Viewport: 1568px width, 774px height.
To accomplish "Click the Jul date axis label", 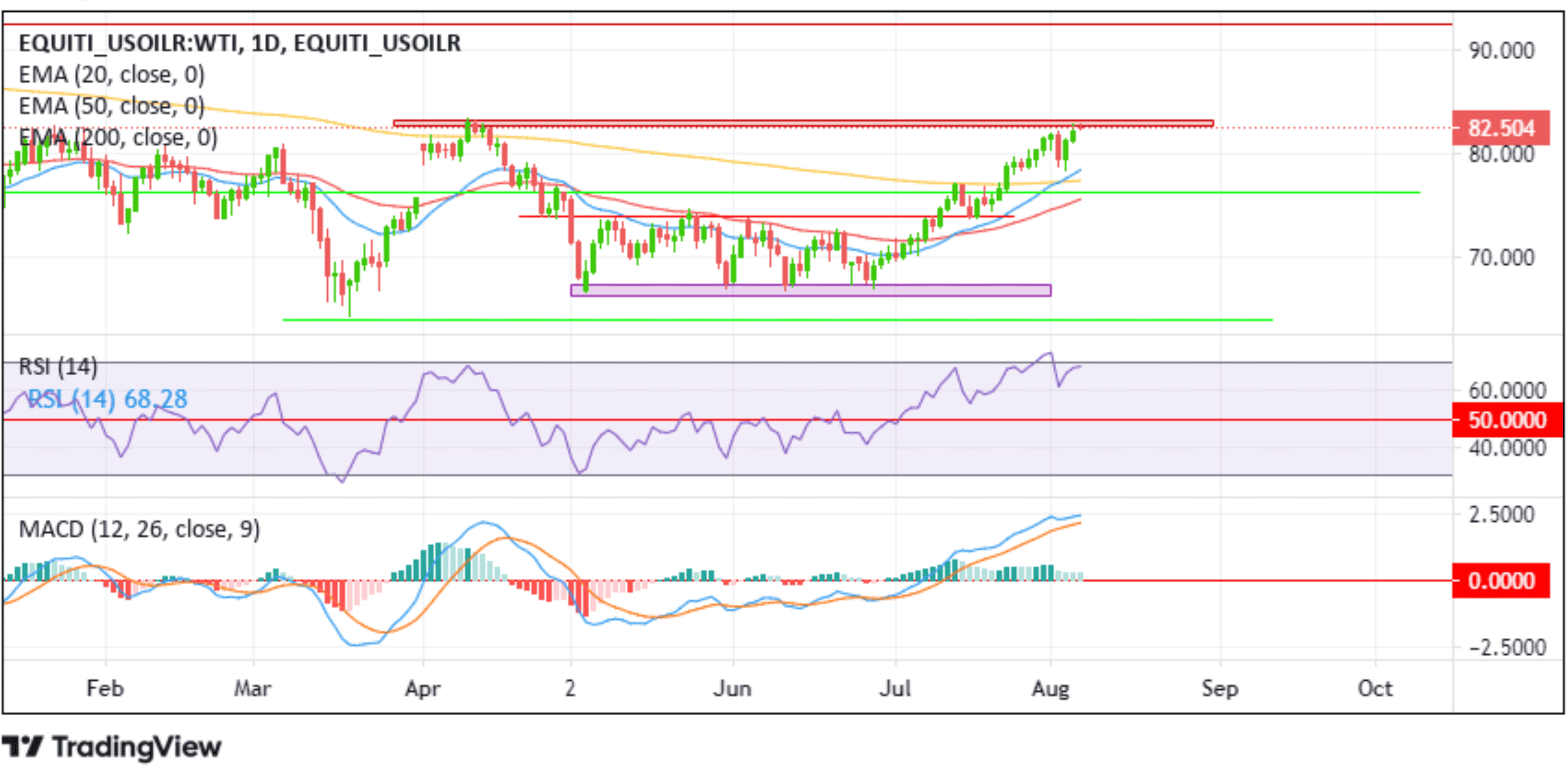I will click(895, 689).
